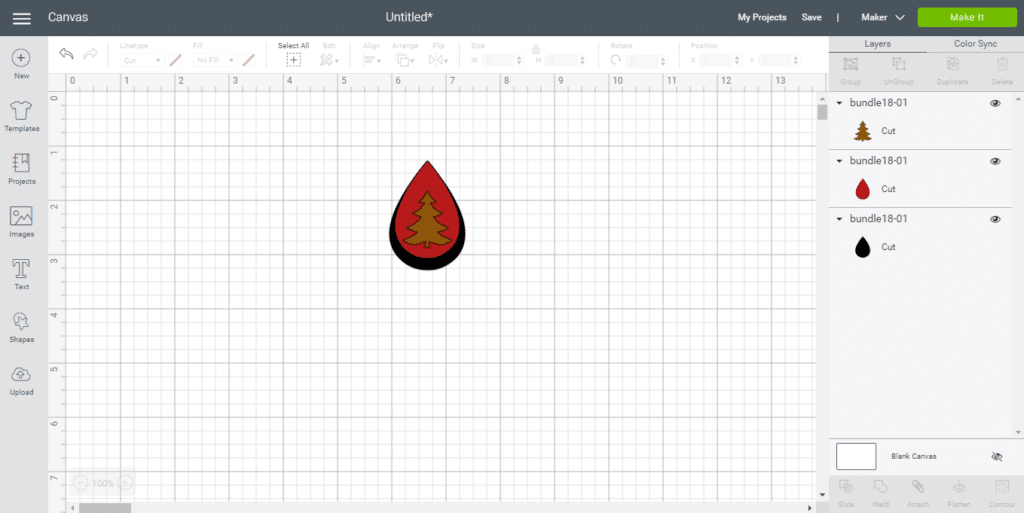The height and width of the screenshot is (513, 1024).
Task: Click the New project icon
Action: pos(21,59)
